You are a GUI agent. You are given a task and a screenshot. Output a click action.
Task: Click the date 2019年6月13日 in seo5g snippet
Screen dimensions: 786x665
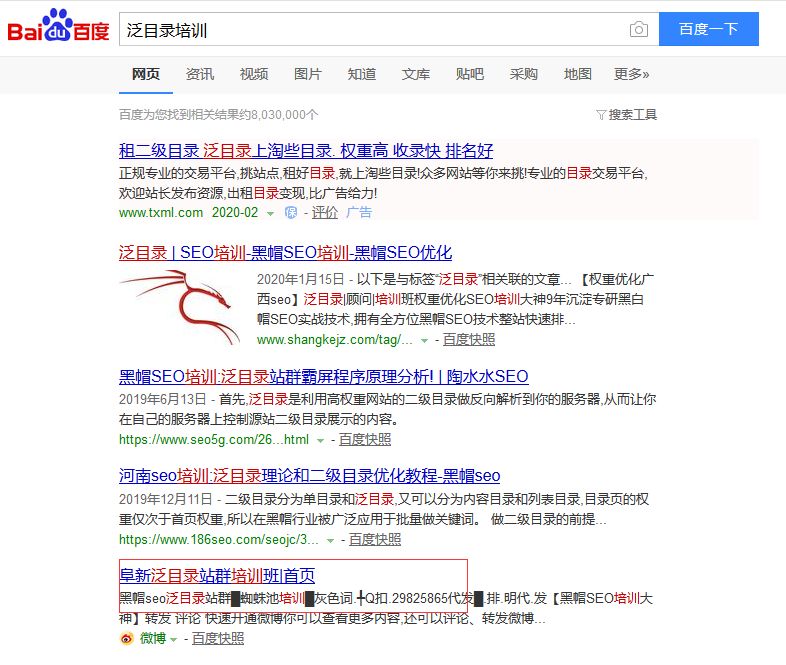pyautogui.click(x=162, y=399)
